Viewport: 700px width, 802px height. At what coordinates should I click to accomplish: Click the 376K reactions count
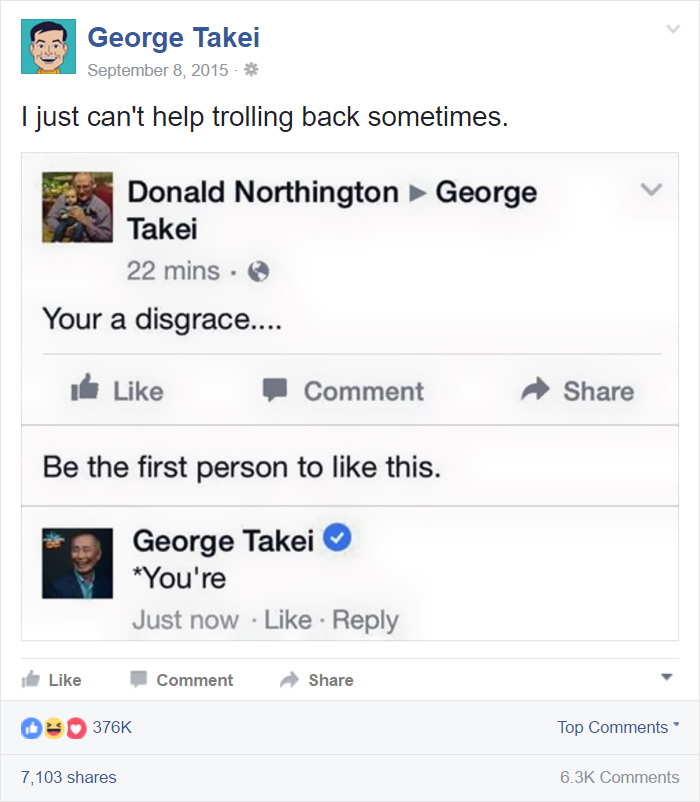(x=112, y=727)
